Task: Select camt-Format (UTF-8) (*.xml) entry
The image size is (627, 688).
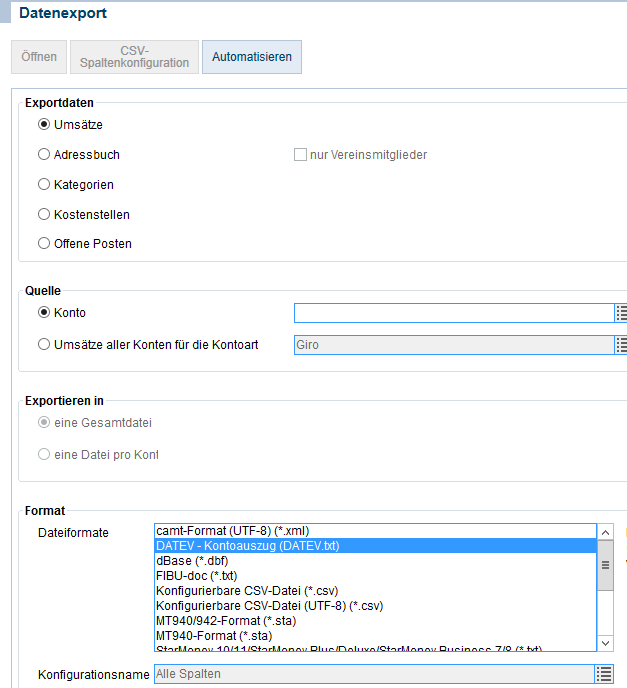Action: [x=230, y=531]
